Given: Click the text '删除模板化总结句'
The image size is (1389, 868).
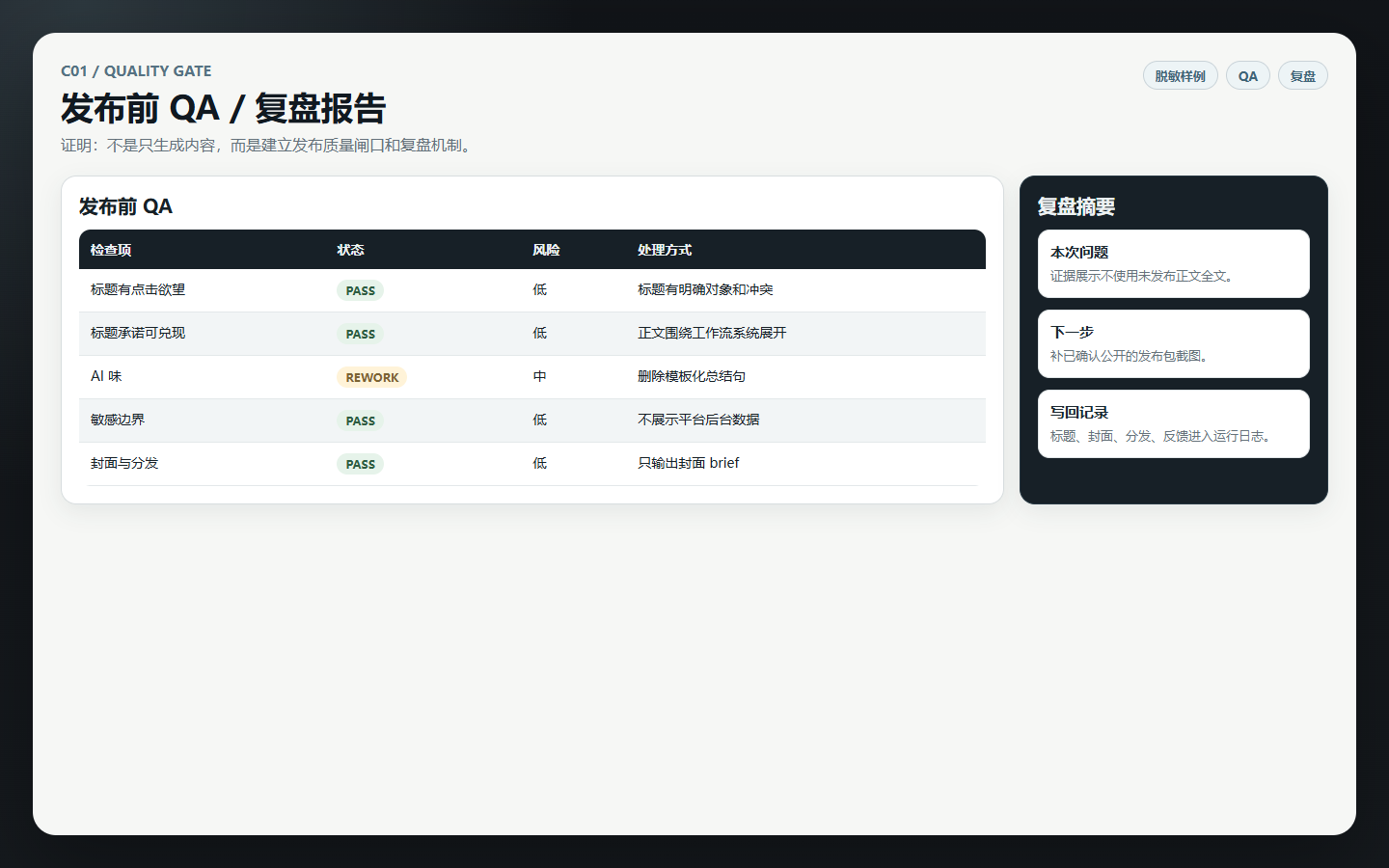Looking at the screenshot, I should pyautogui.click(x=692, y=376).
